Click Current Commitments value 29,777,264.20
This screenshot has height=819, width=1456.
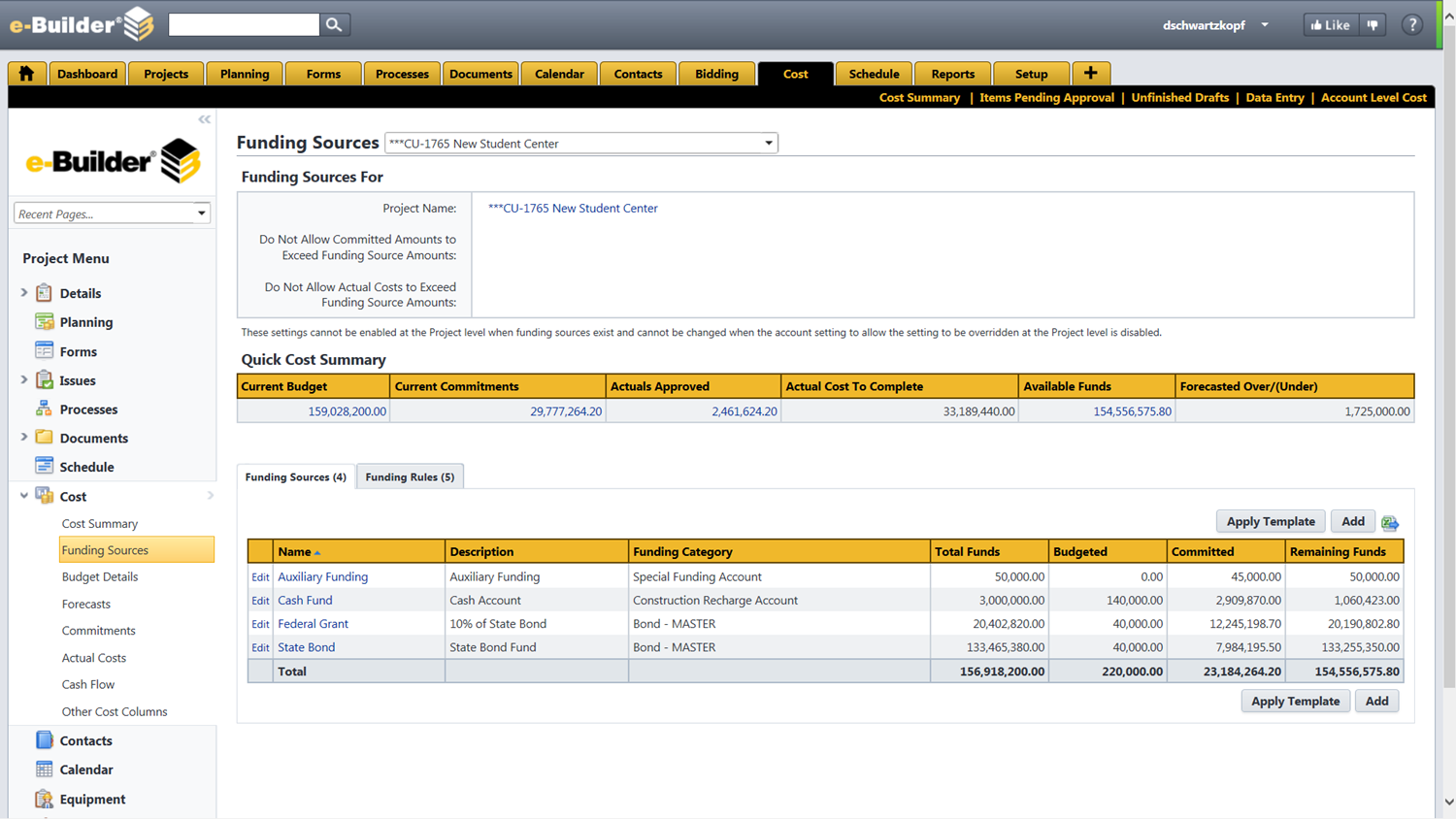point(566,411)
